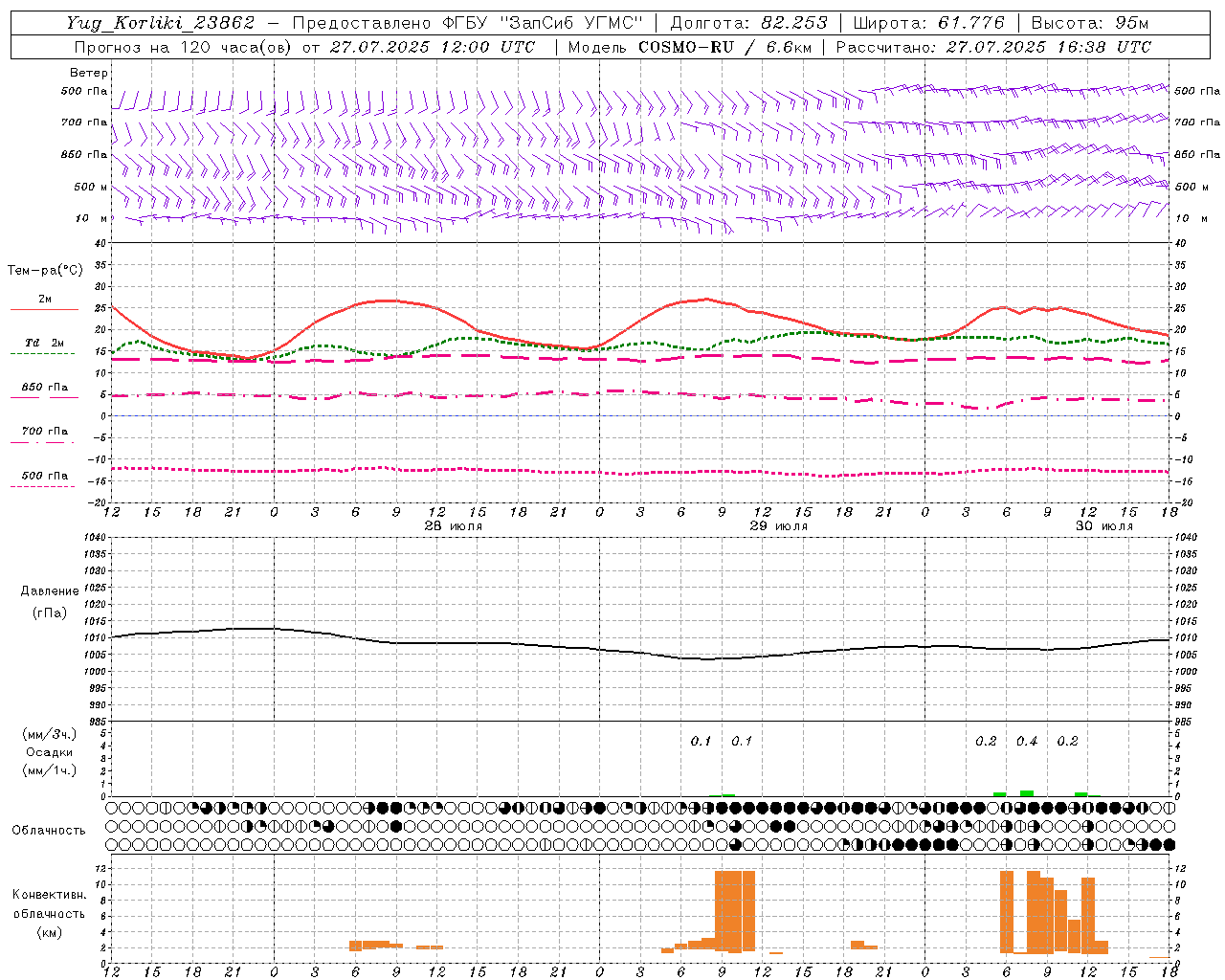The image size is (1225, 980).
Task: Click the elevation text Высота: 95м
Action: (1090, 23)
